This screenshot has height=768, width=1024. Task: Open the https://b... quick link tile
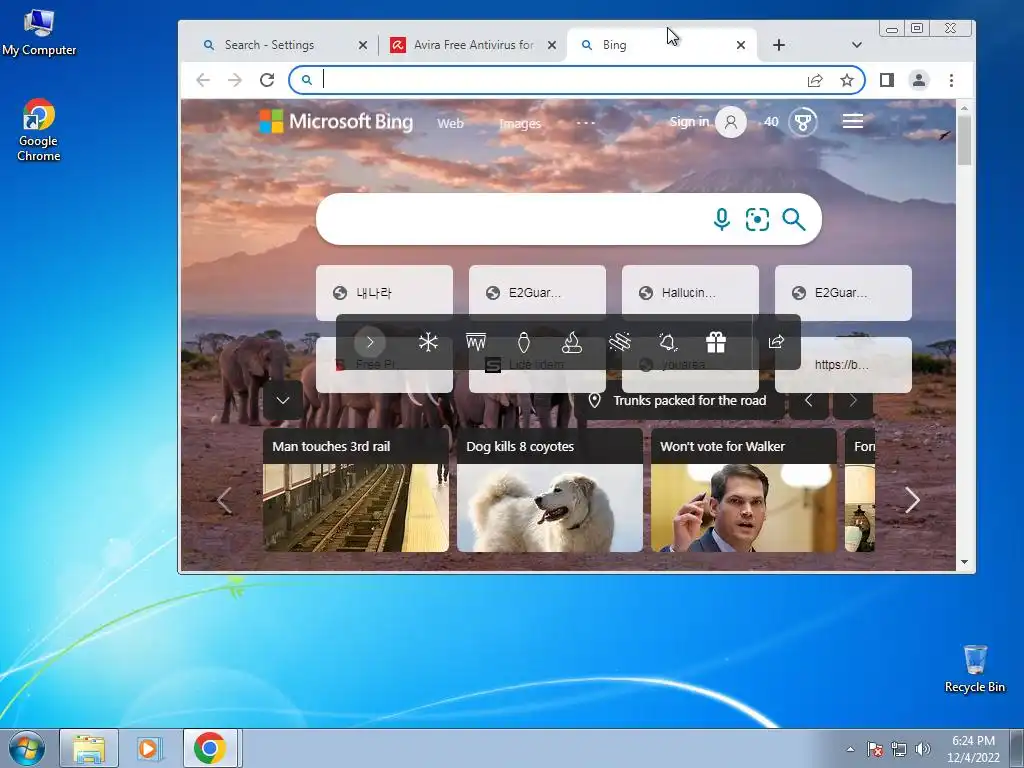click(x=843, y=364)
